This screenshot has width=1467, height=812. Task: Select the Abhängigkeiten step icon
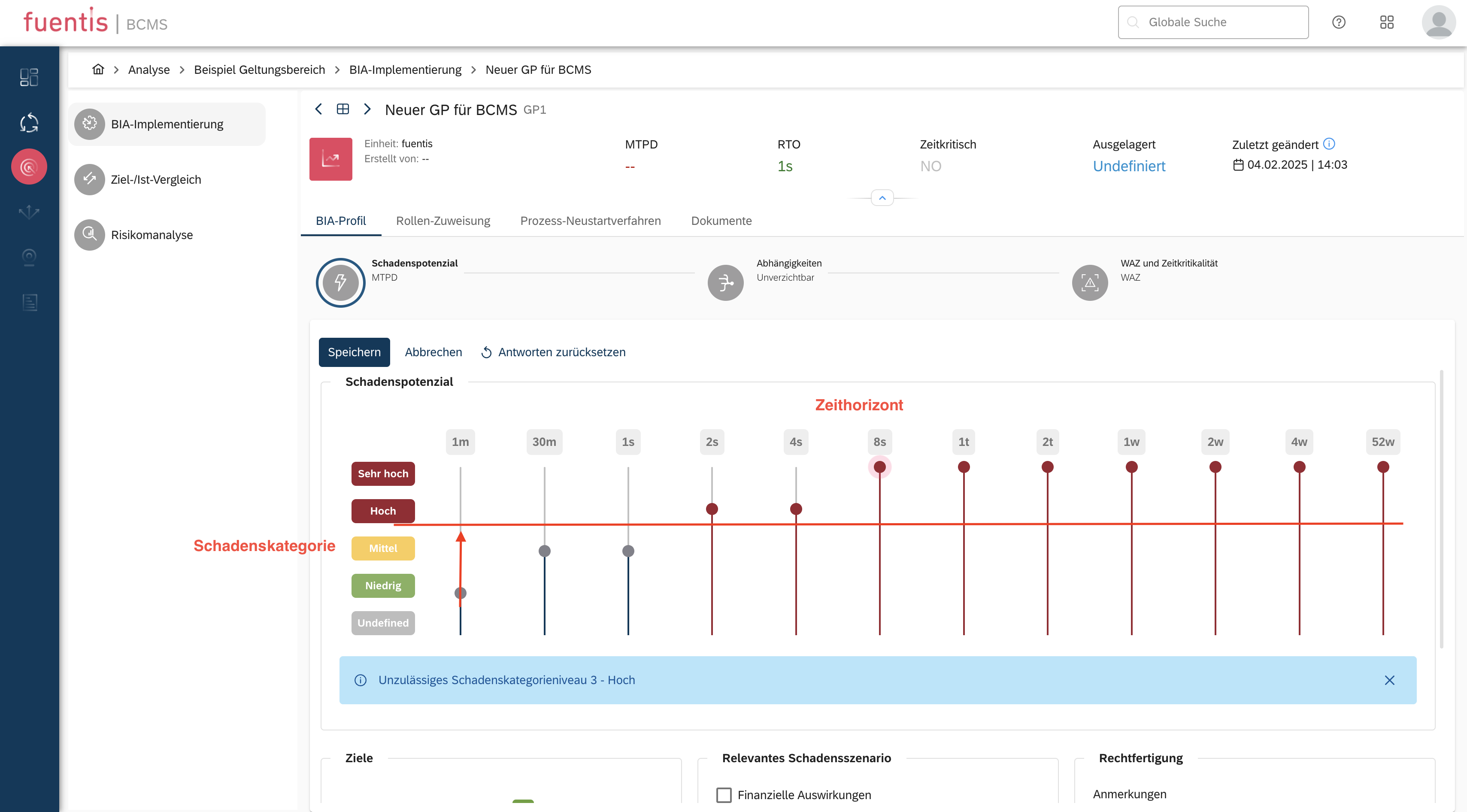tap(725, 282)
